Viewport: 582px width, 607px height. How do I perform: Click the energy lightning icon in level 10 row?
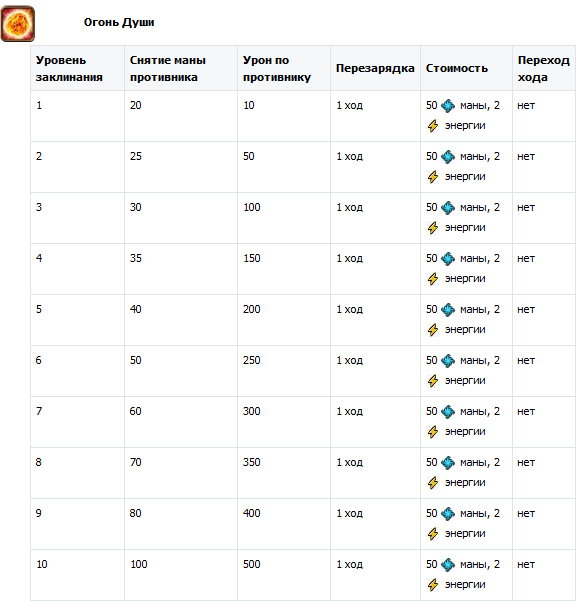tap(433, 585)
